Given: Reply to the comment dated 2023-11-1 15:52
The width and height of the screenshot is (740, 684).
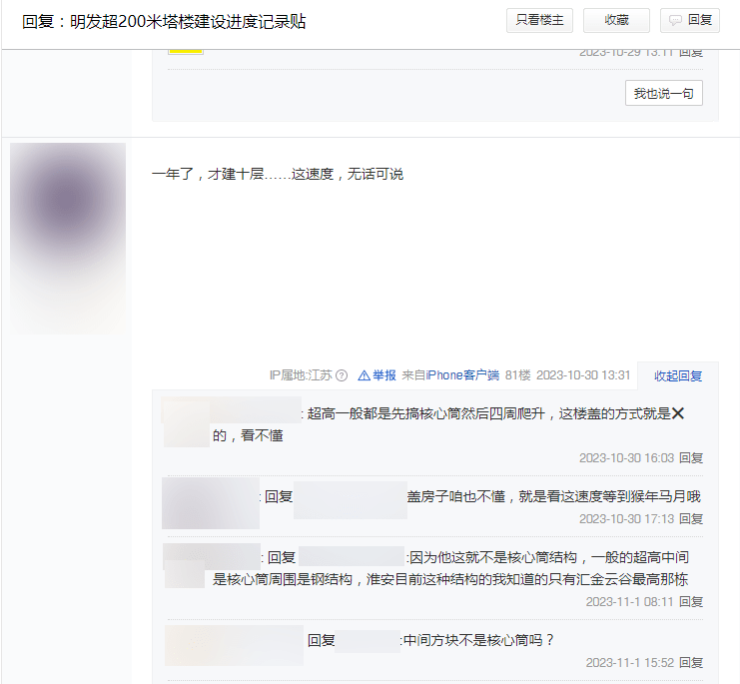Looking at the screenshot, I should point(691,663).
